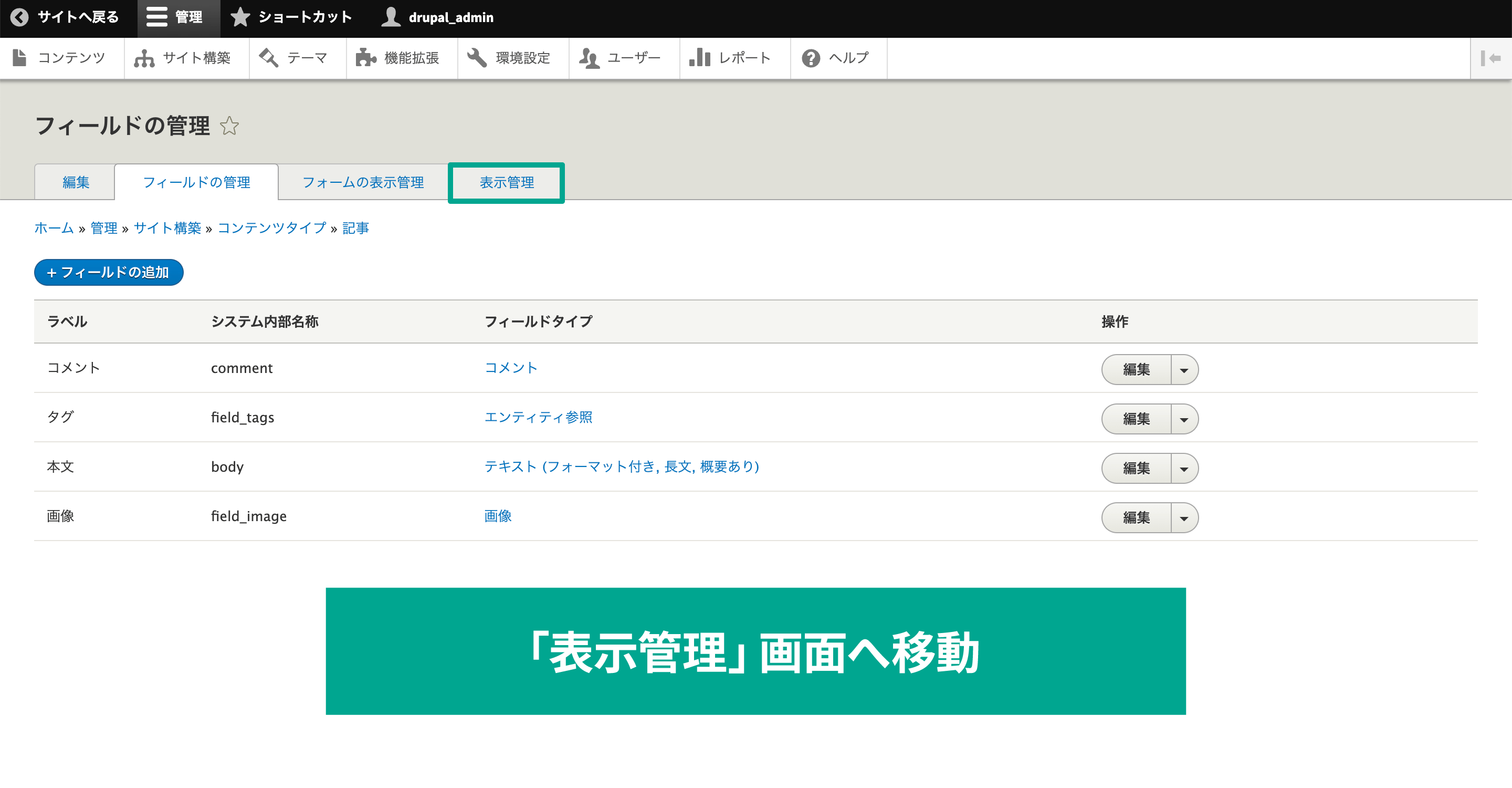Follow the サイト構築 breadcrumb link
The image size is (1512, 788).
[x=167, y=228]
